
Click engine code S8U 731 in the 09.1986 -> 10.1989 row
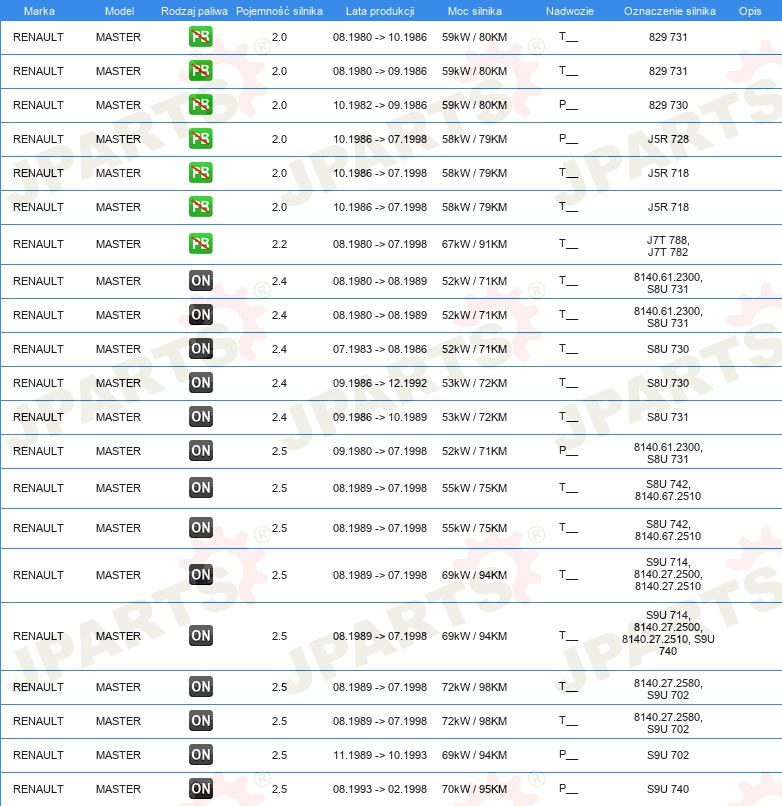pyautogui.click(x=668, y=417)
